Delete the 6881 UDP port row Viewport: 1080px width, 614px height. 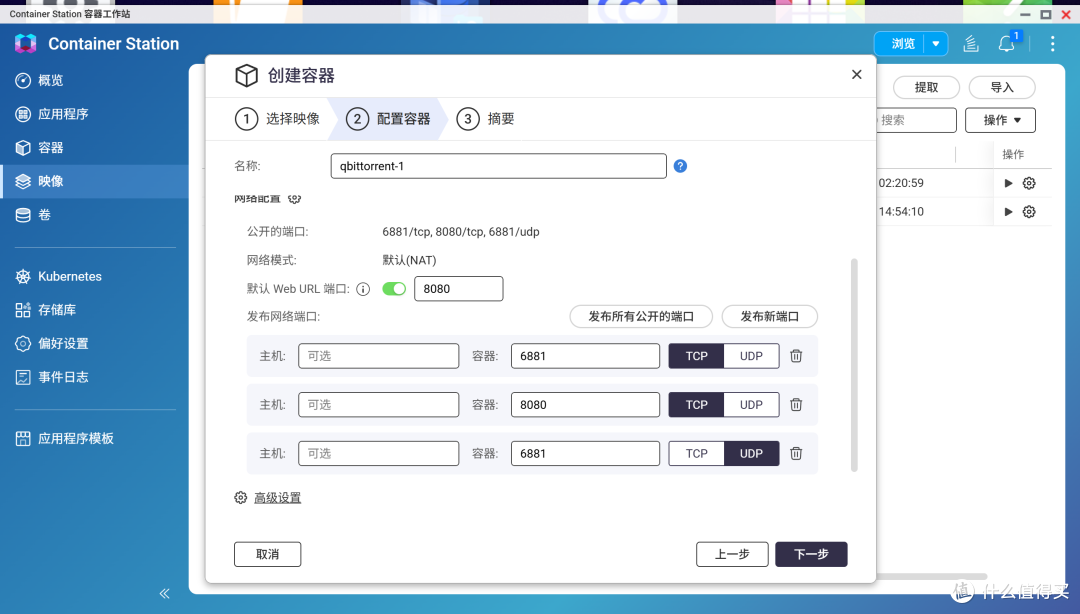796,453
